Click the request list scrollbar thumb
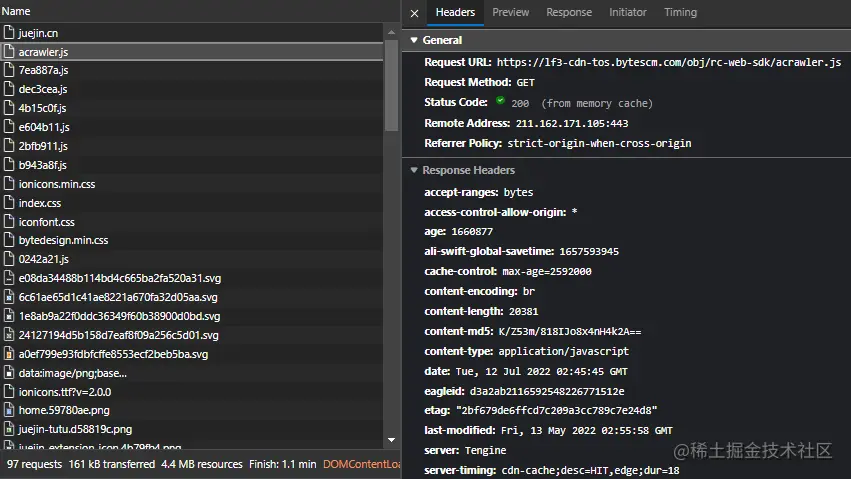The image size is (851, 479). click(391, 85)
